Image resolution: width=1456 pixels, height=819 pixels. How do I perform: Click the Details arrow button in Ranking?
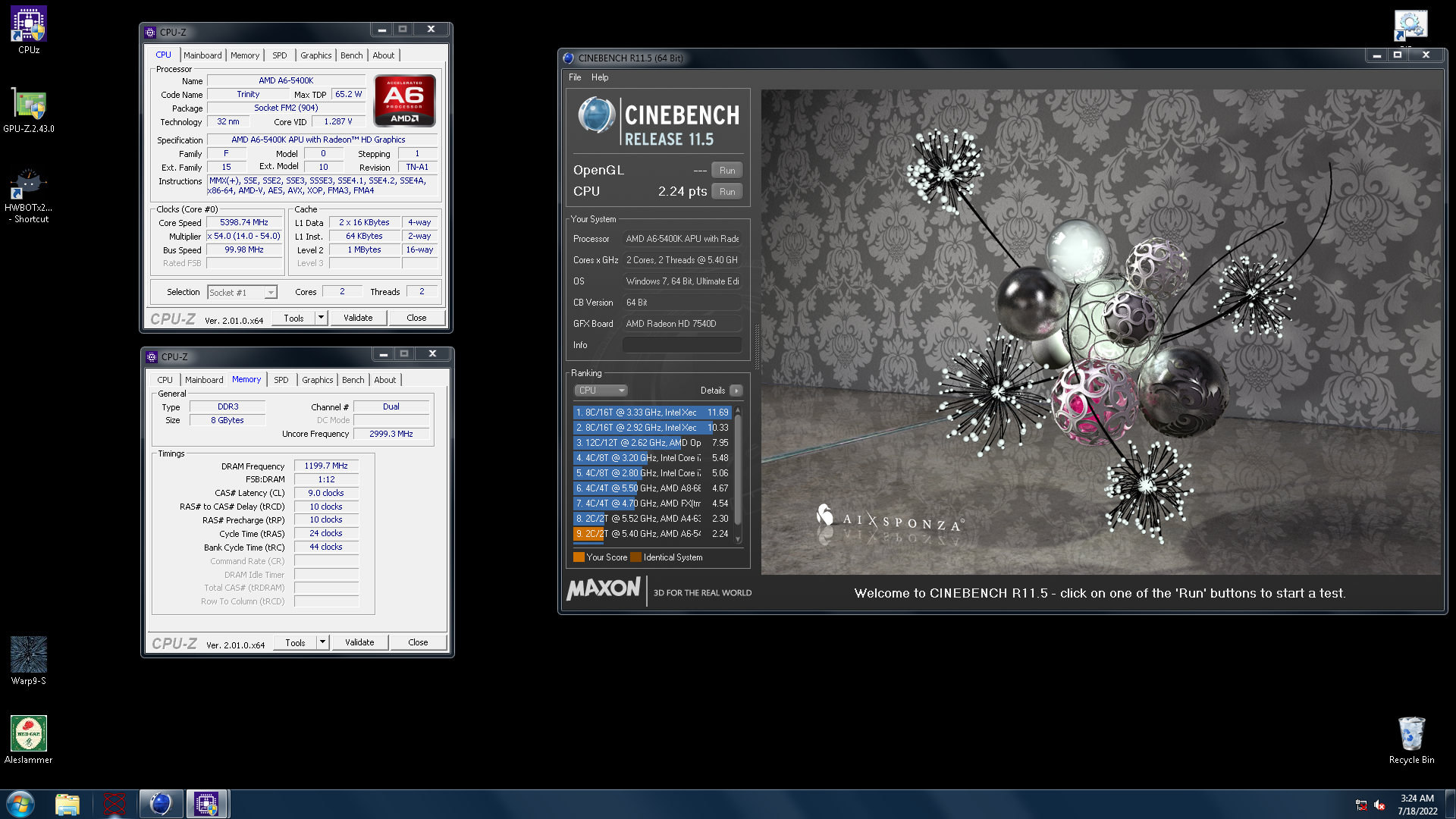736,391
